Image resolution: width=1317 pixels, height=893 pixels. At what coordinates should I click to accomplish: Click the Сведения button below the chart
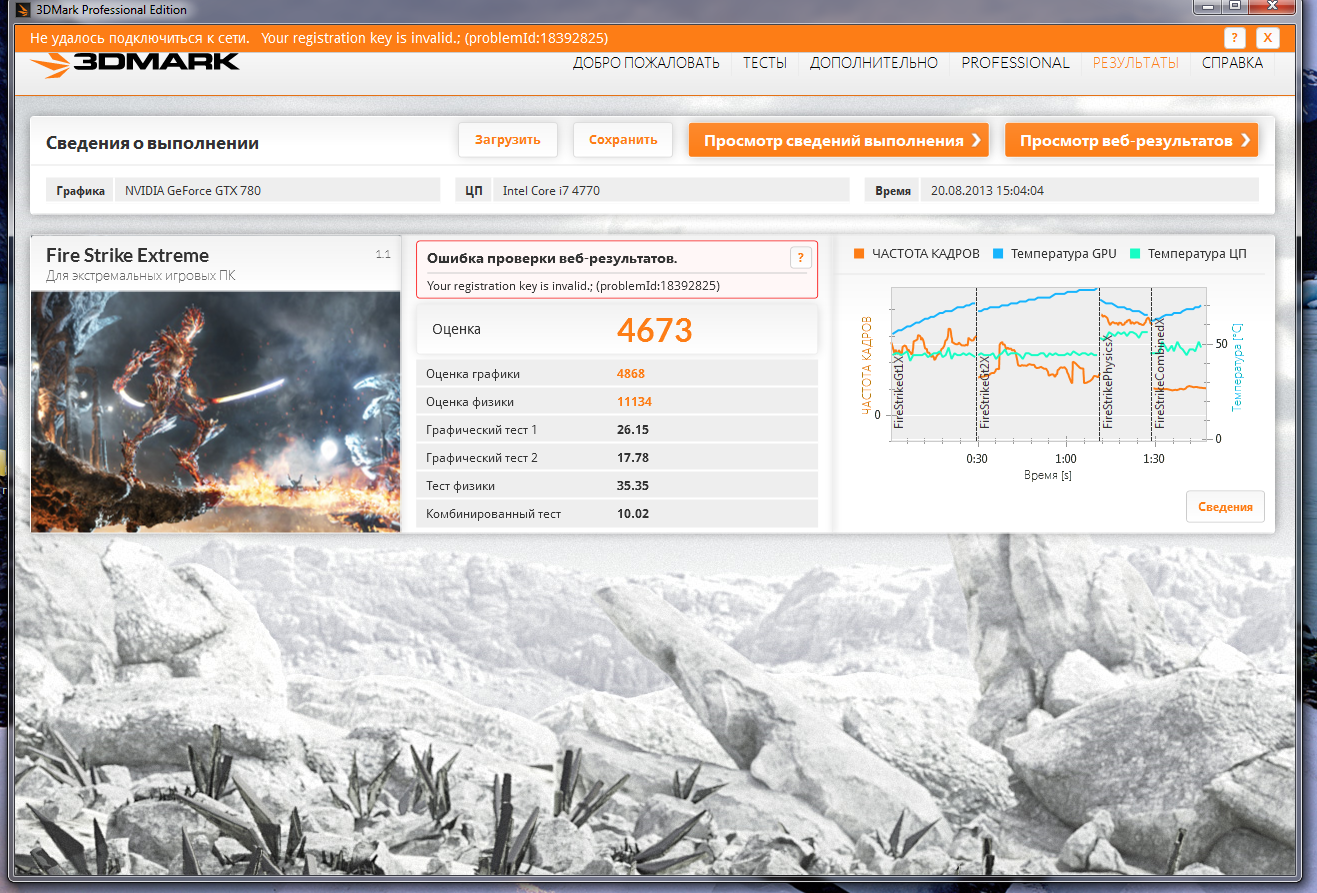(1225, 507)
